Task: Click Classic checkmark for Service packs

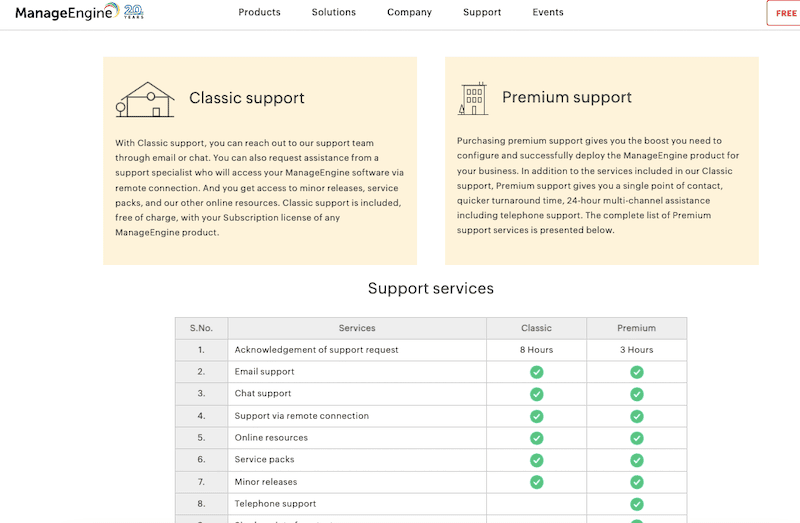Action: coord(536,460)
